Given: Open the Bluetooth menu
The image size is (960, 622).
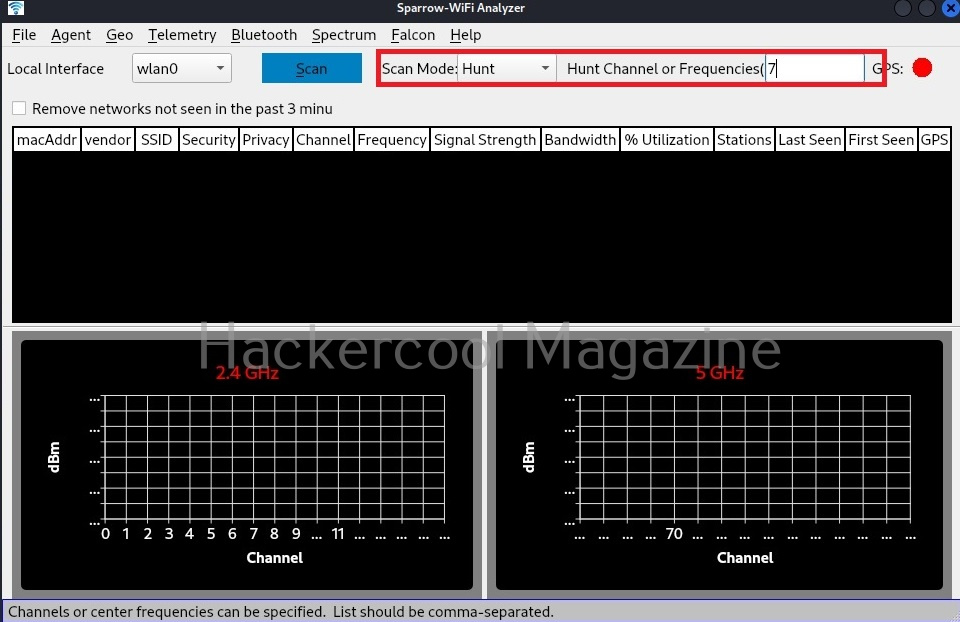Looking at the screenshot, I should [264, 35].
